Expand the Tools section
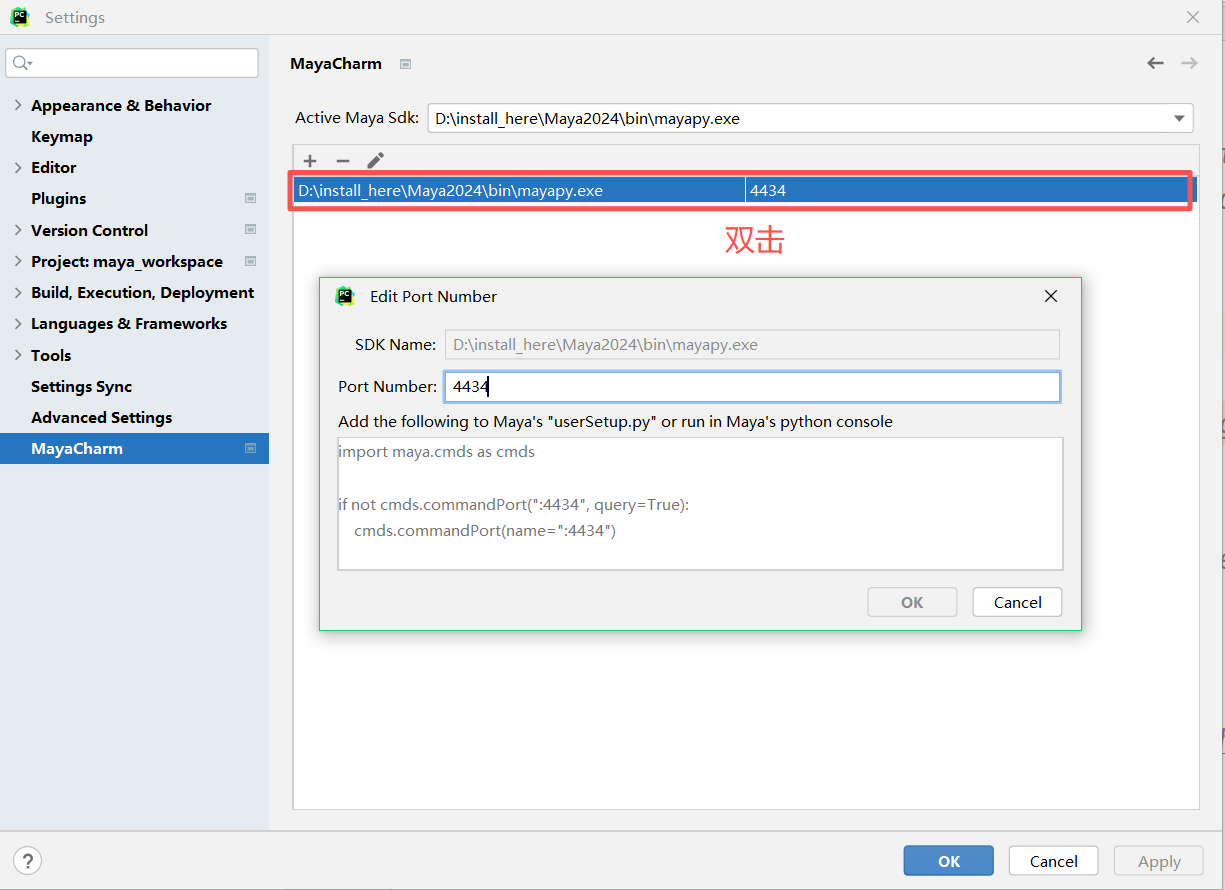This screenshot has height=890, width=1225. pos(18,355)
